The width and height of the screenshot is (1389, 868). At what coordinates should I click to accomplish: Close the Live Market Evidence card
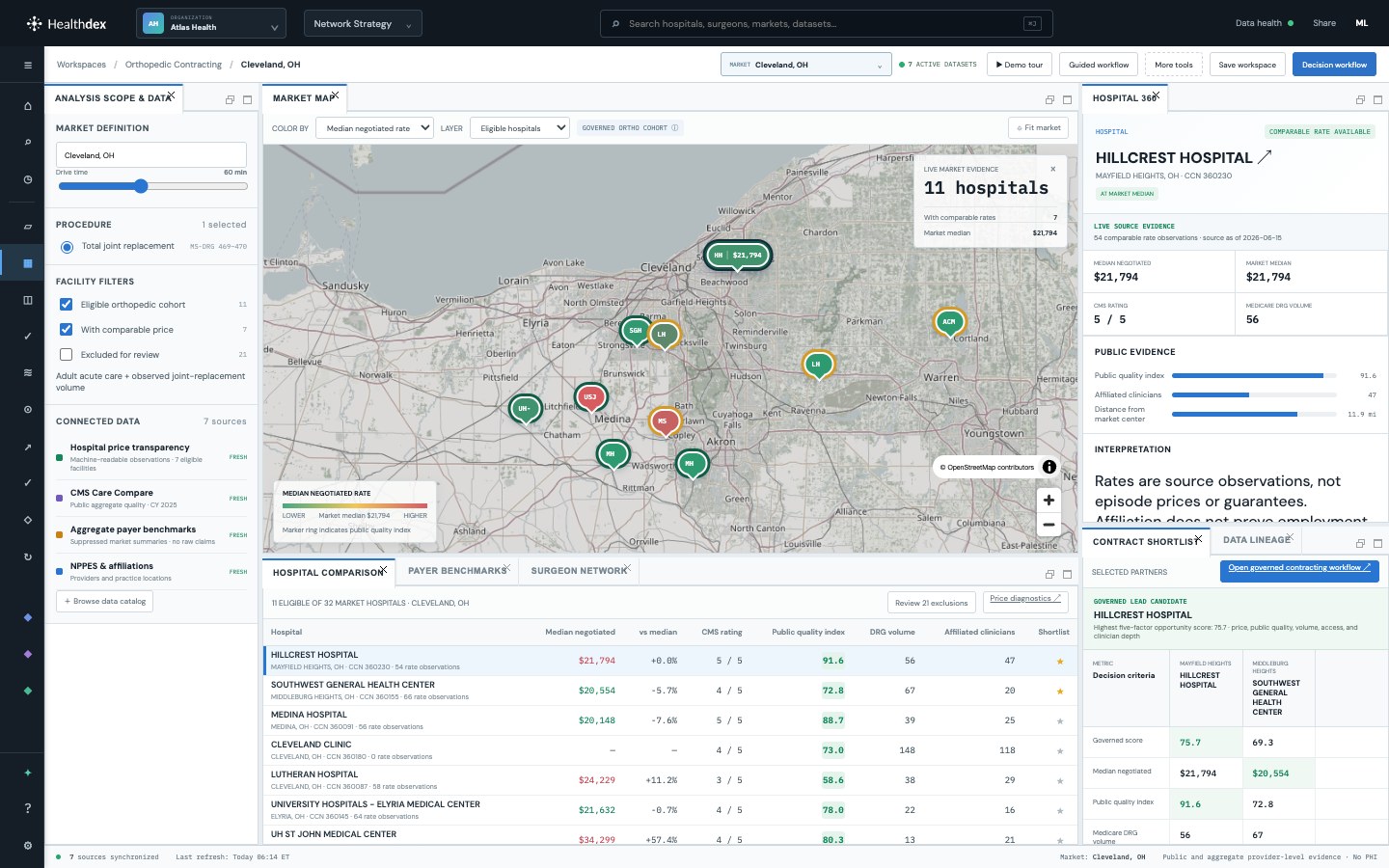(1052, 169)
